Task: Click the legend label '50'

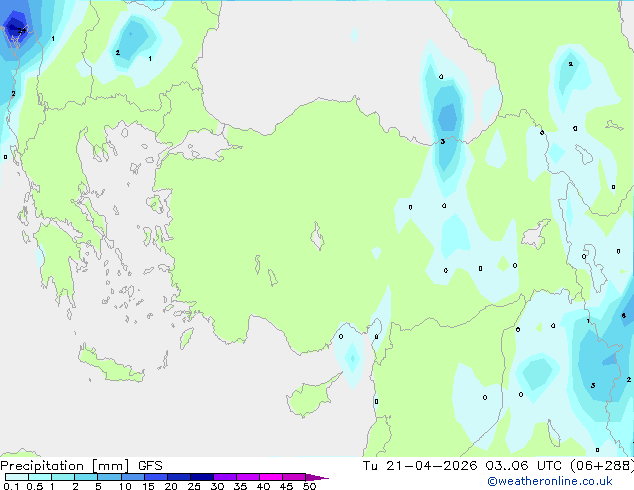Action: 309,486
